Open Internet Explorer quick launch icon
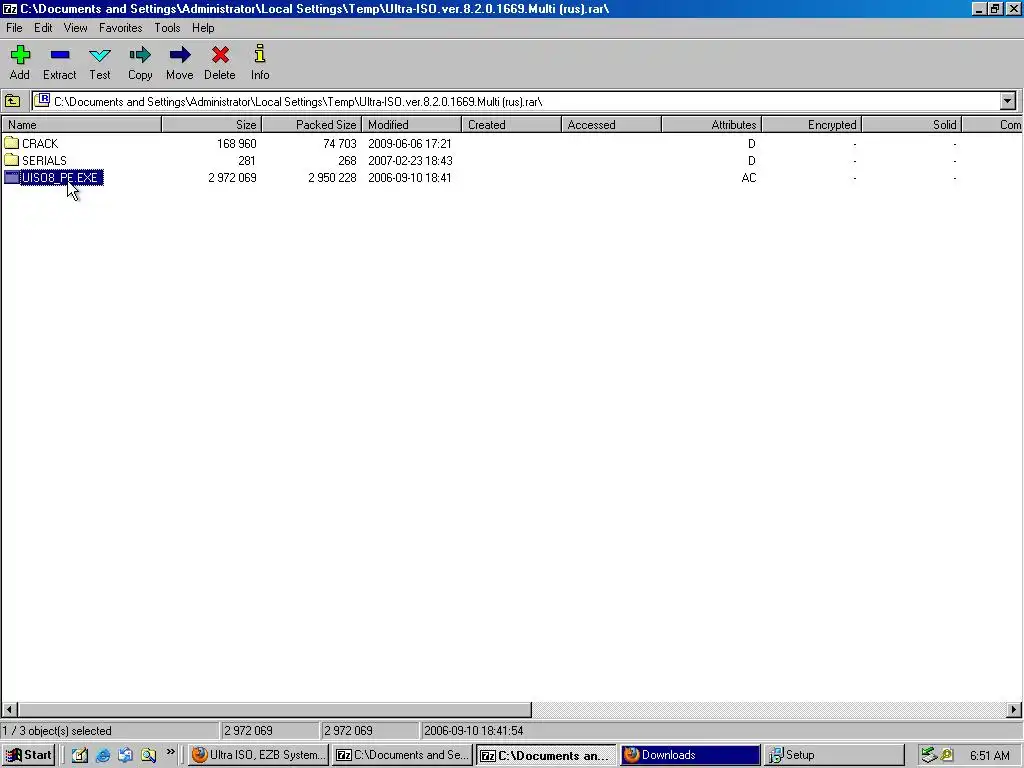The height and width of the screenshot is (768, 1024). [x=103, y=756]
